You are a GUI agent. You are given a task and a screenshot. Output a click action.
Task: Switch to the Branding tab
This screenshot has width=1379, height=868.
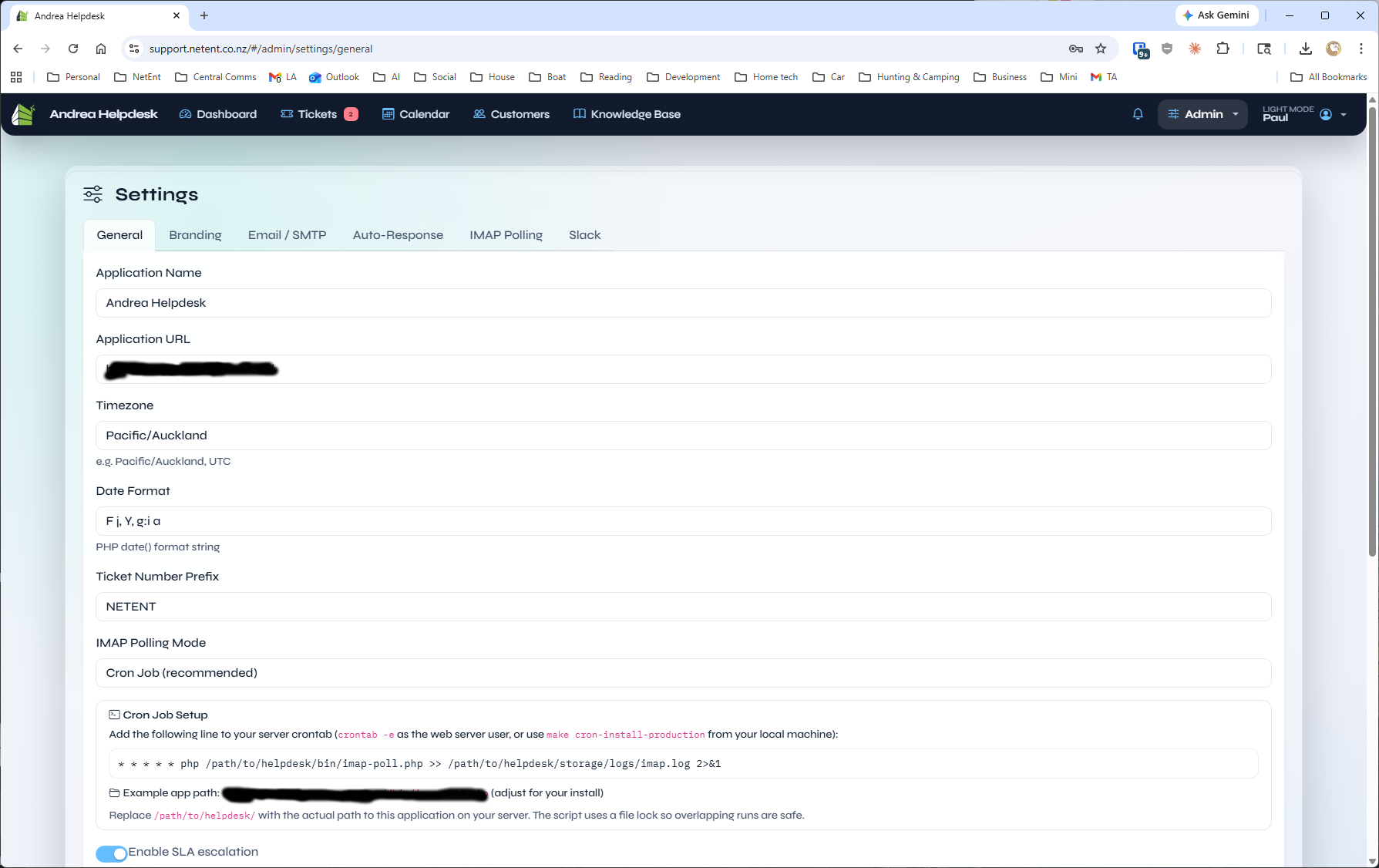195,234
